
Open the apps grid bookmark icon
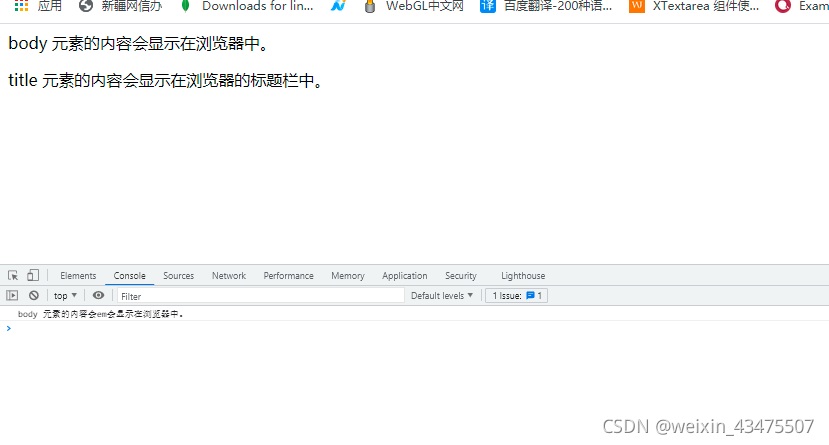click(x=21, y=6)
